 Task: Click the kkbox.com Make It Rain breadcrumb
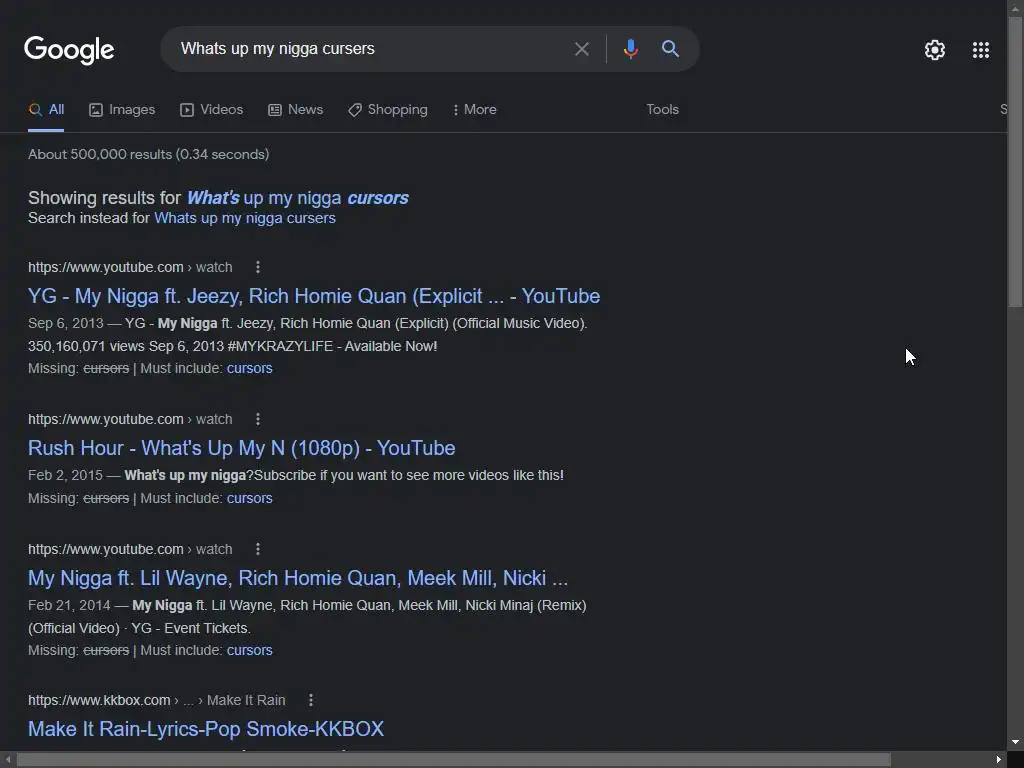[157, 700]
